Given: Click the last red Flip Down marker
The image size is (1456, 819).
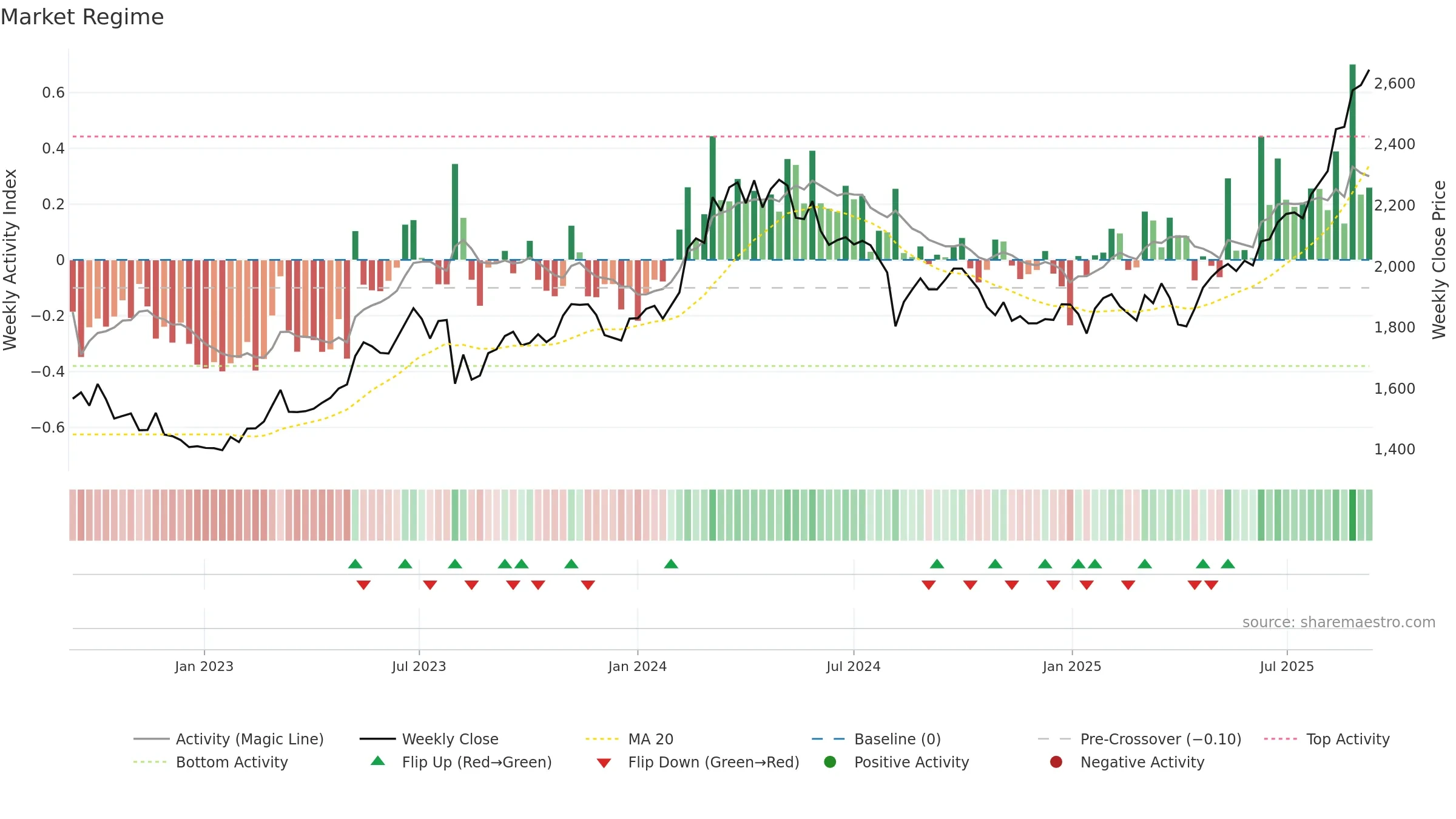Looking at the screenshot, I should [x=1212, y=585].
